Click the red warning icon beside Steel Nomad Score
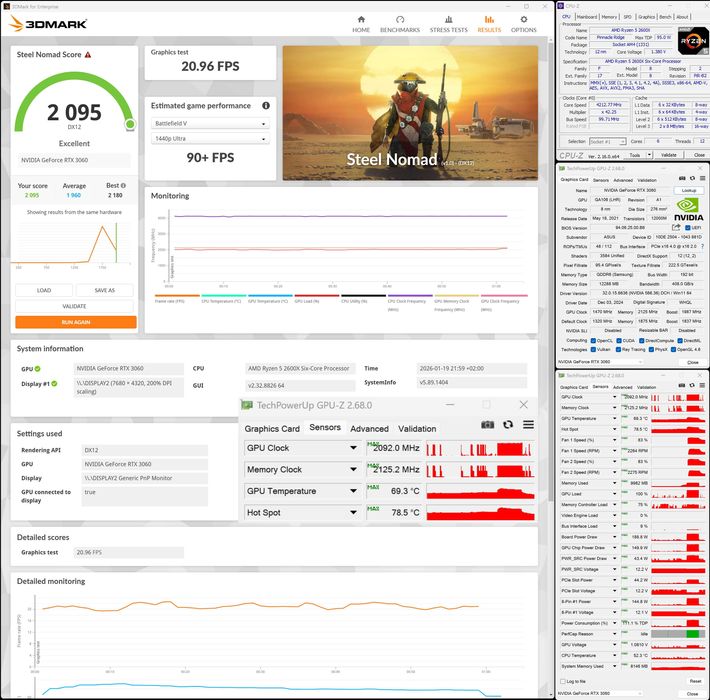Viewport: 710px width, 700px height. [x=88, y=54]
